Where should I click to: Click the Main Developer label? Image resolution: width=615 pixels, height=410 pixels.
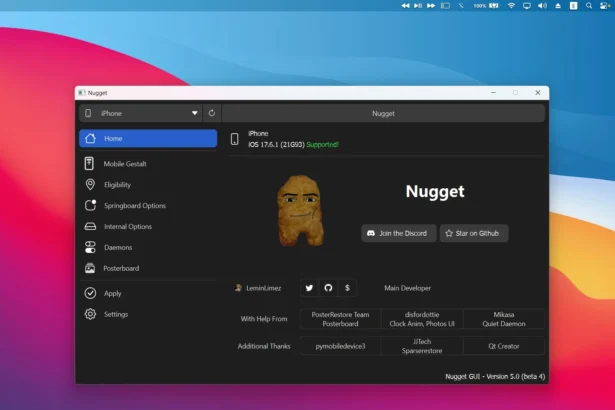pos(408,288)
